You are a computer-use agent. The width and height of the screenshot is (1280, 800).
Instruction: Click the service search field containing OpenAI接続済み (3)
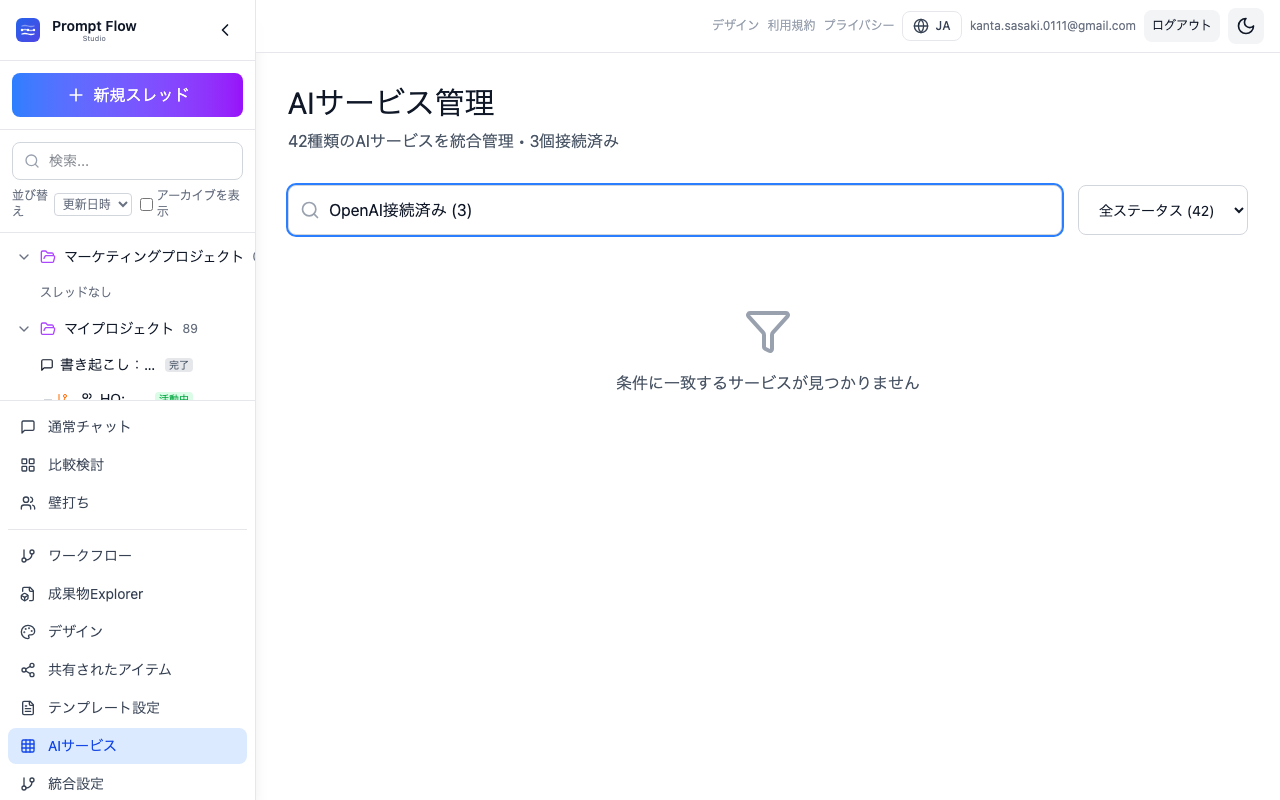point(675,210)
